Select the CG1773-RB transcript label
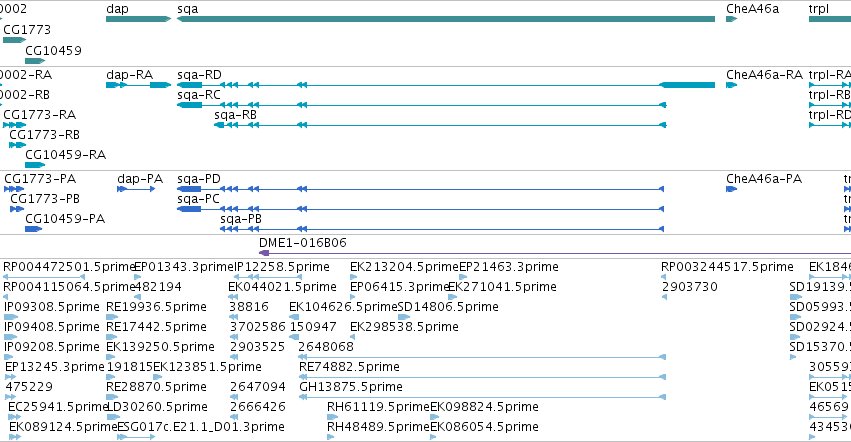Viewport: 851px width, 442px height. [45, 135]
